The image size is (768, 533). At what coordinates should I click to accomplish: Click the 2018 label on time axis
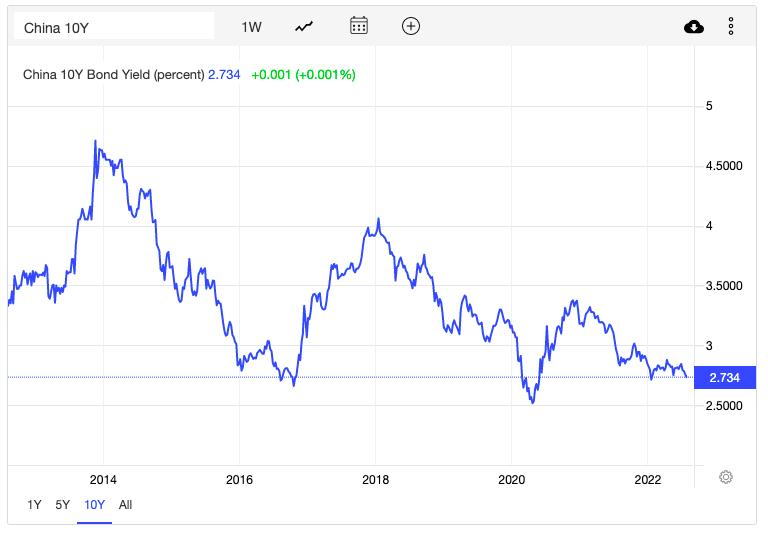375,478
